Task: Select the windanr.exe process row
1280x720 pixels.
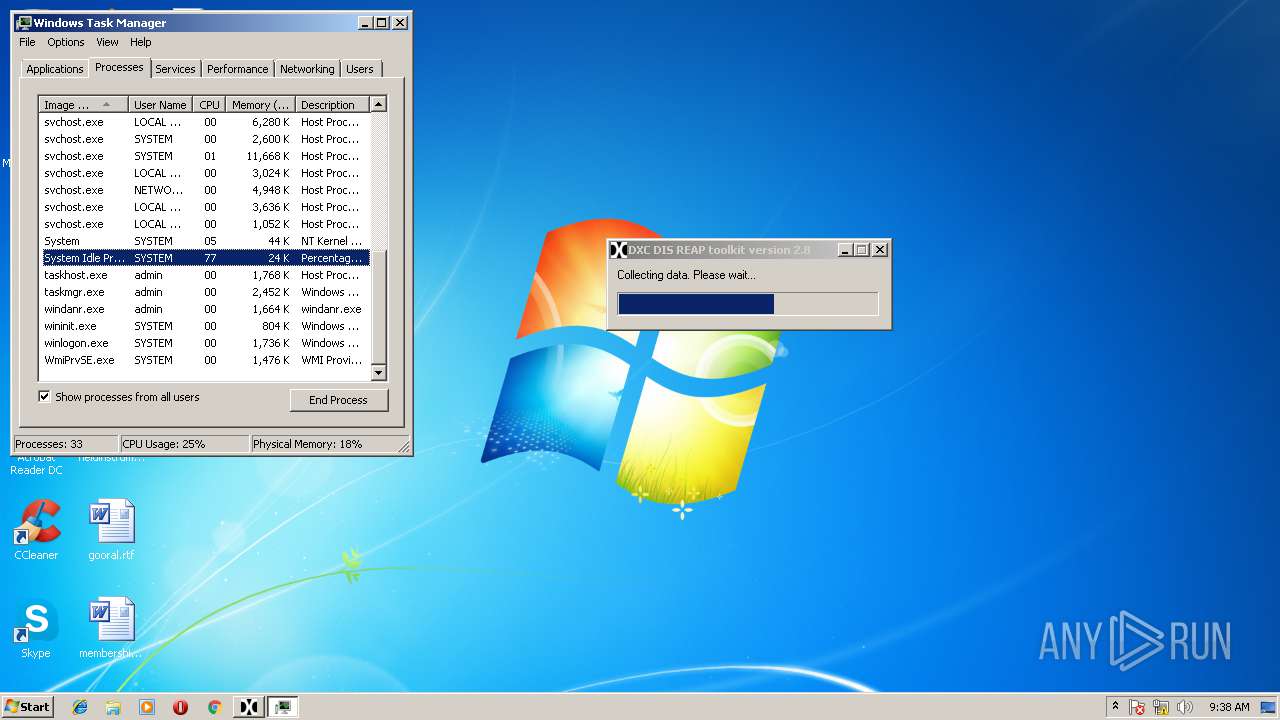Action: 205,309
